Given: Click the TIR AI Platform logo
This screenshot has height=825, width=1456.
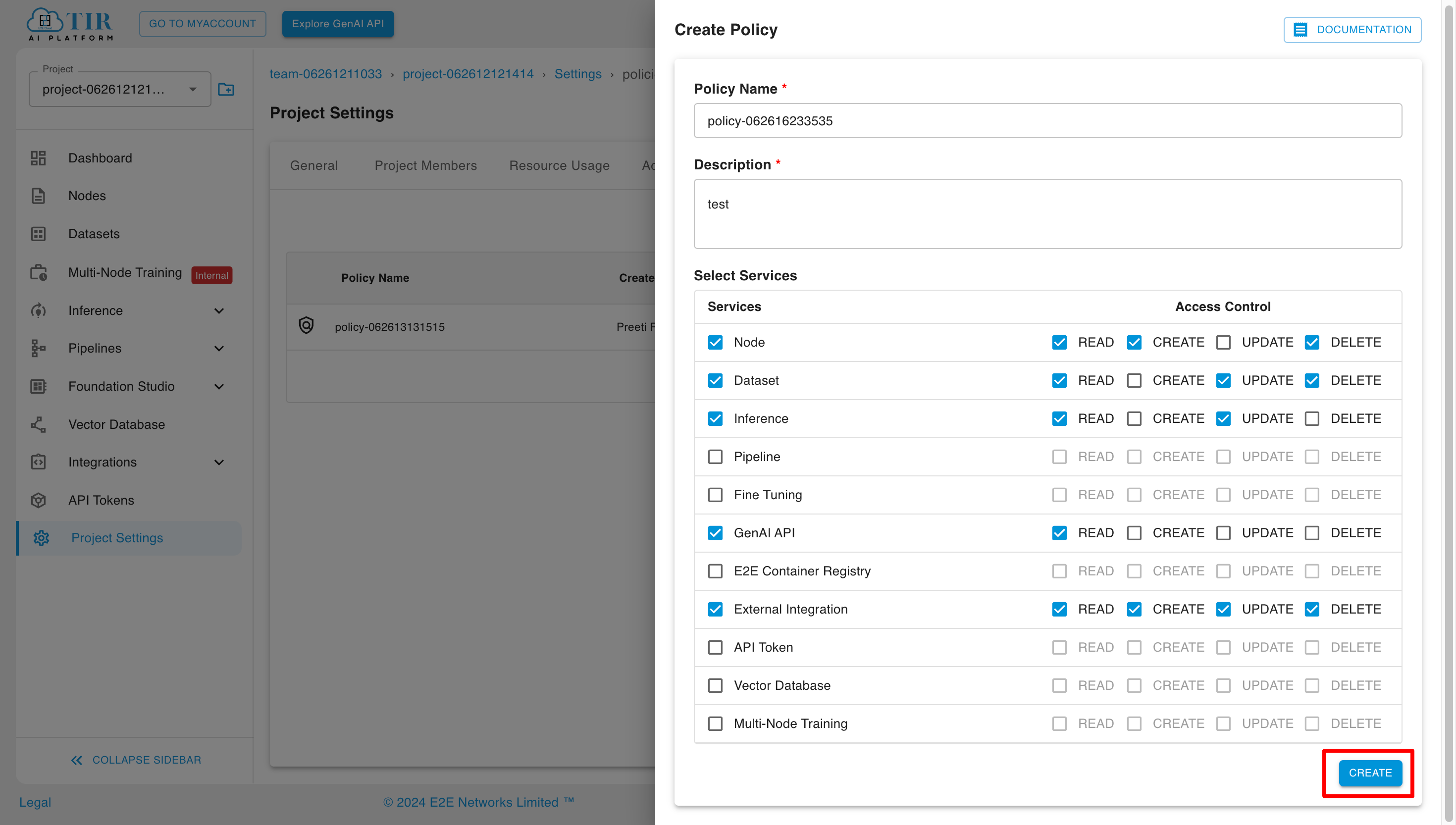Looking at the screenshot, I should coord(70,24).
